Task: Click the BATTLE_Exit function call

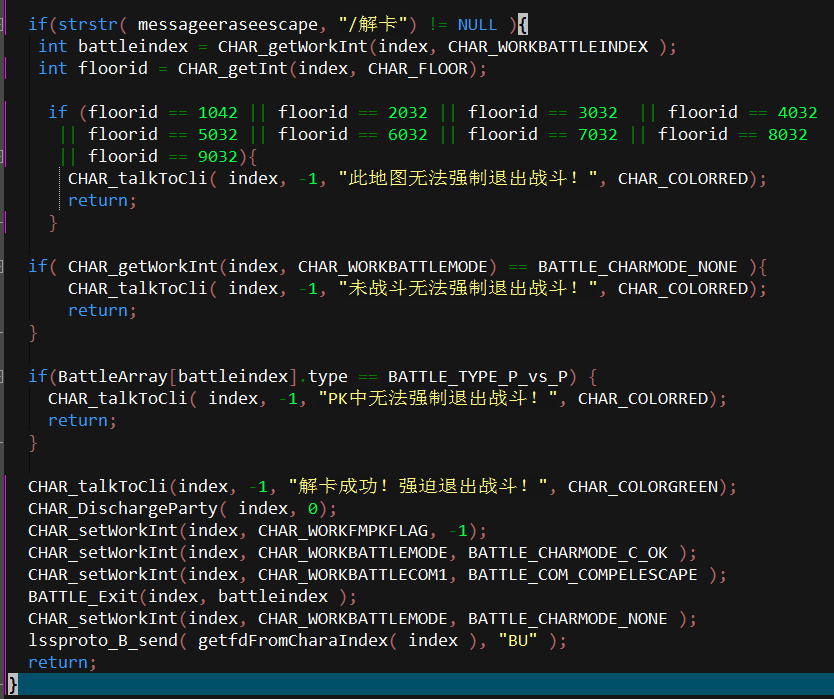Action: (x=83, y=597)
